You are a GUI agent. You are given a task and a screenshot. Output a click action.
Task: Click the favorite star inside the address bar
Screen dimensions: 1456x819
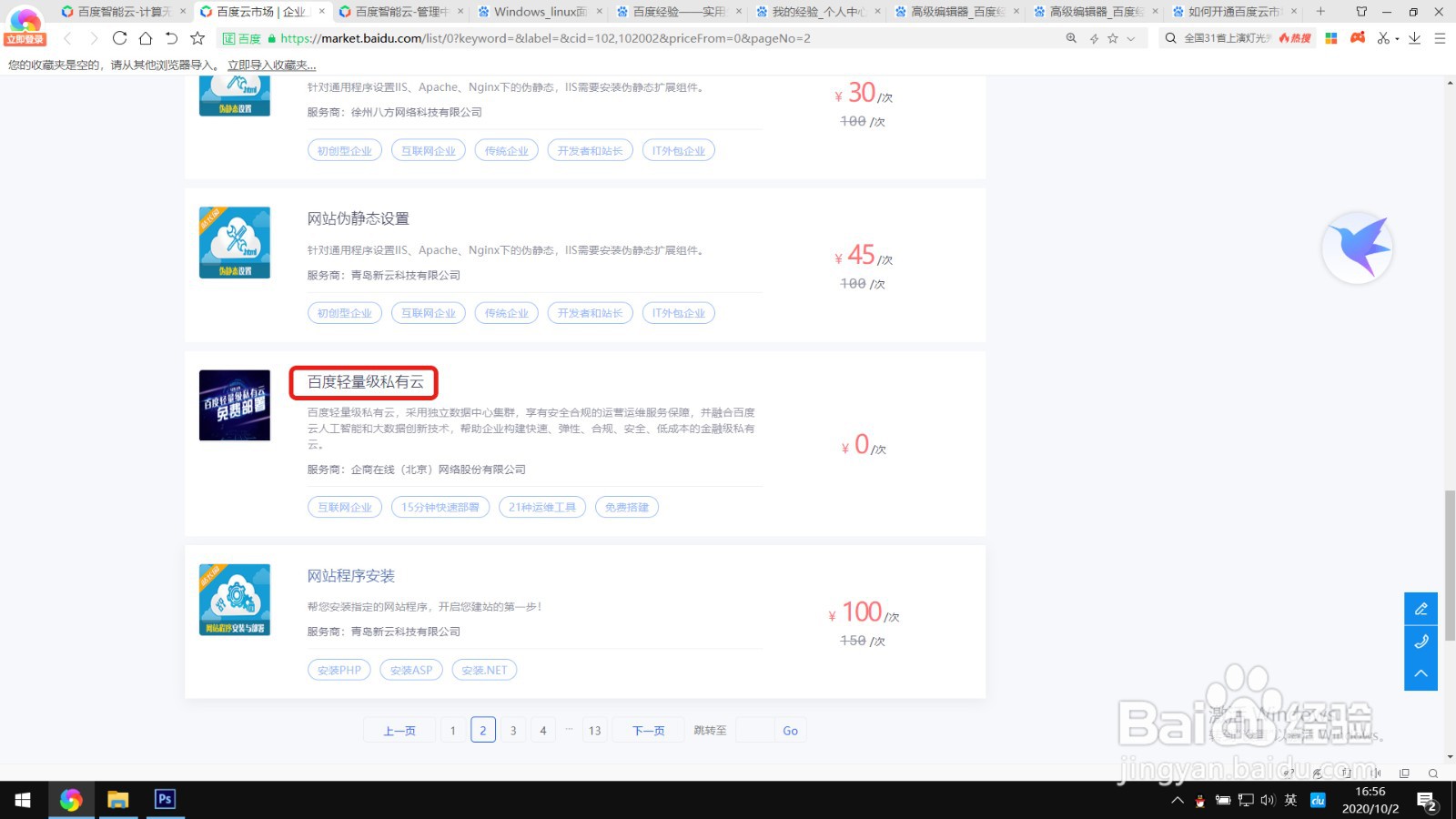1112,38
